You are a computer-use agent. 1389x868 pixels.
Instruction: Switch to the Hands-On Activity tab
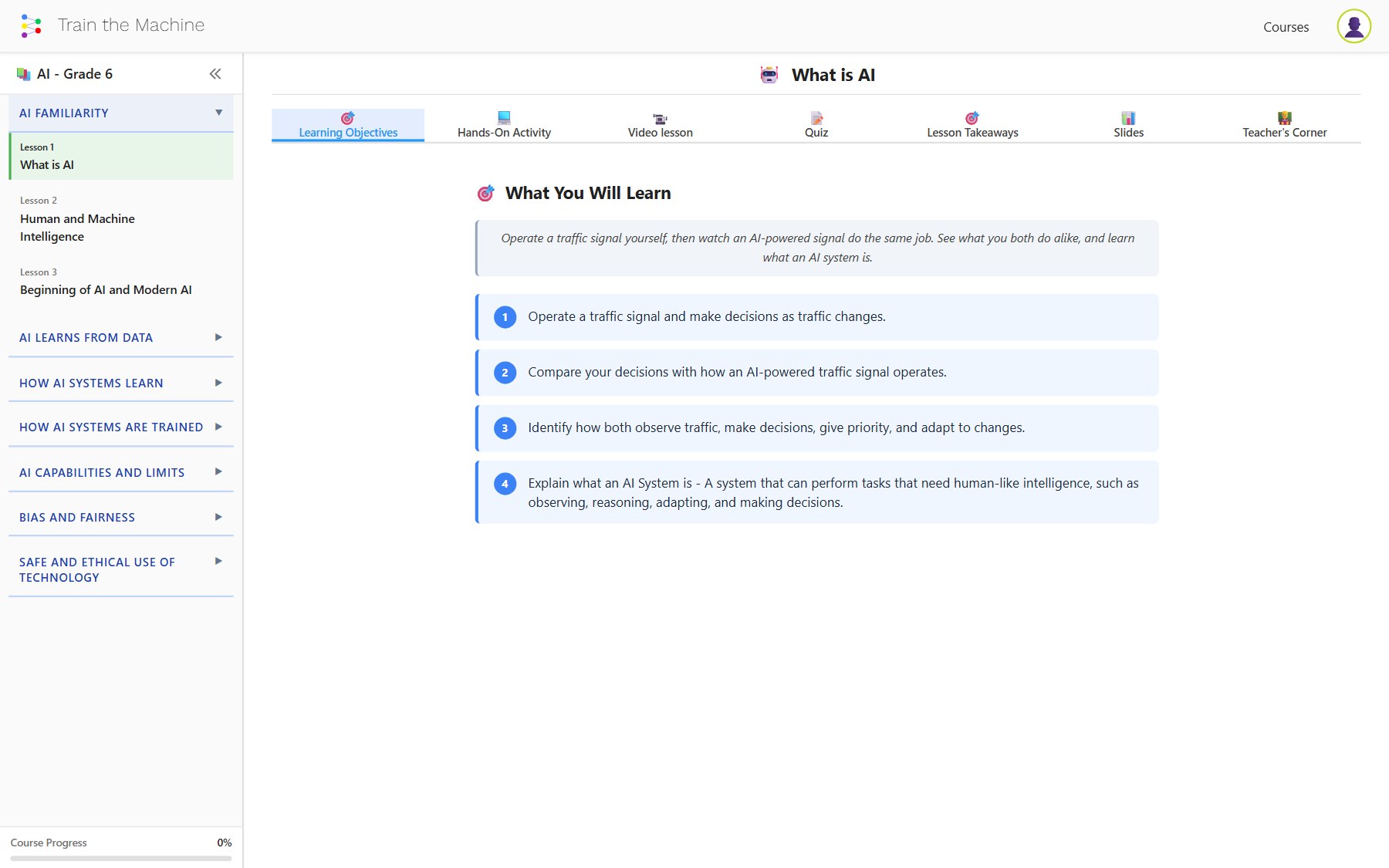[504, 125]
